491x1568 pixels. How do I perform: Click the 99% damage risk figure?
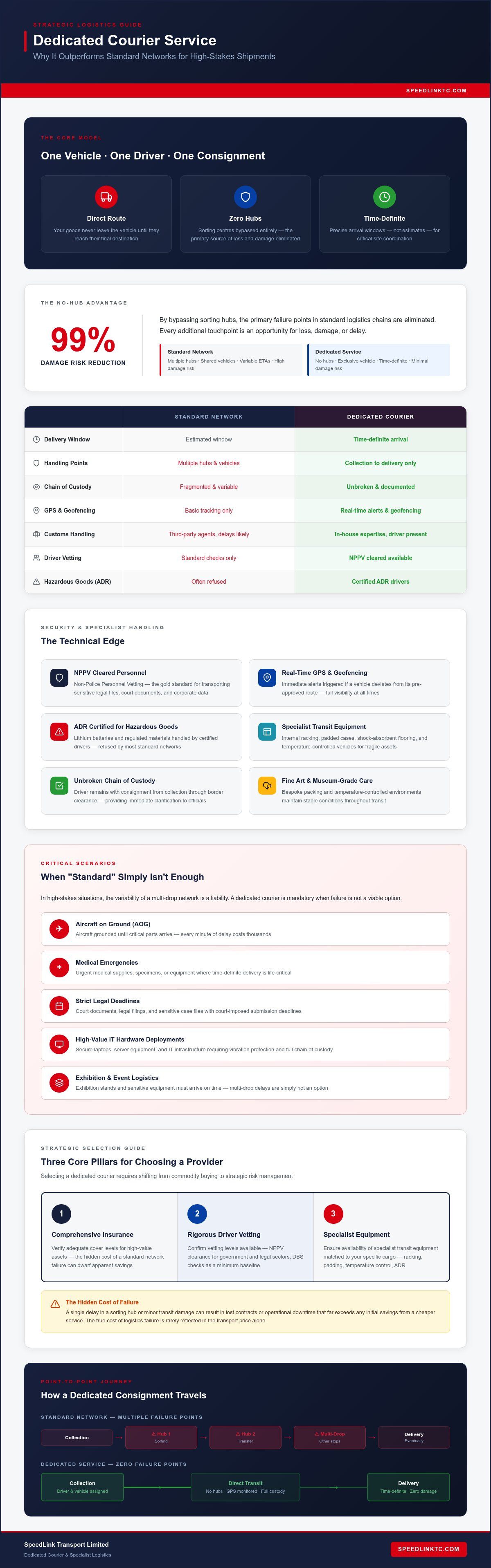point(83,339)
